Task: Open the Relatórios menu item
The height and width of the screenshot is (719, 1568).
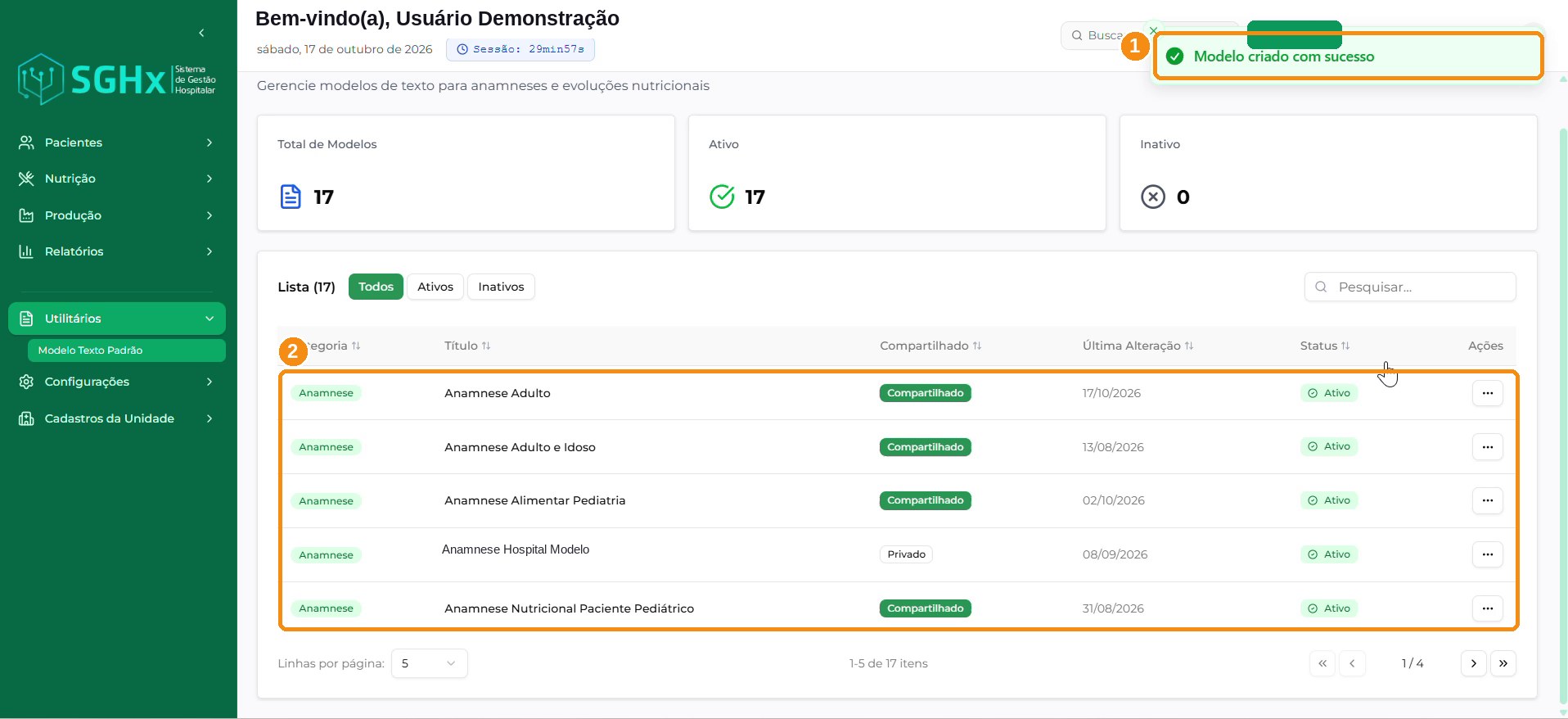Action: click(x=117, y=251)
